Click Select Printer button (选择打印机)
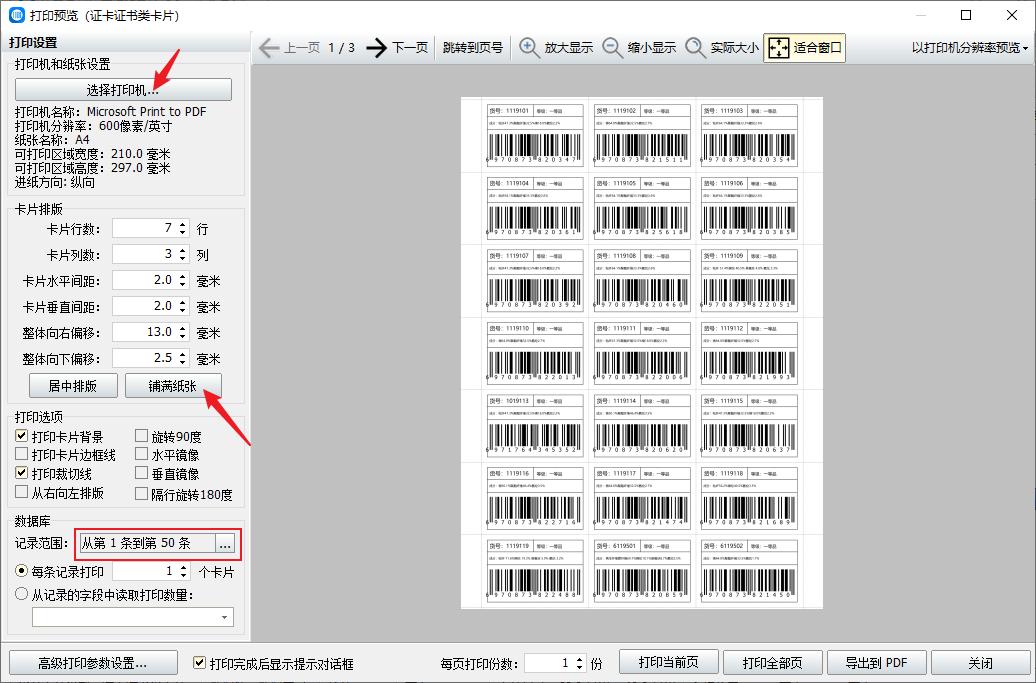Screen dimensions: 1036x683 pyautogui.click(x=123, y=90)
